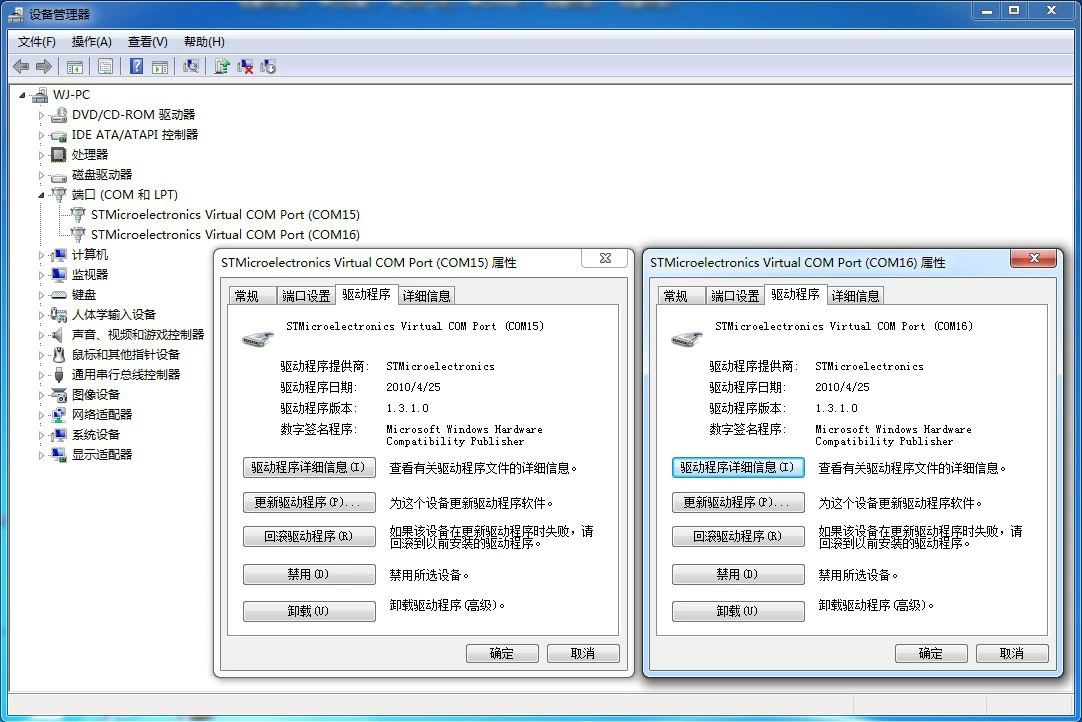Click 确定 in COM16 dialog
This screenshot has height=722, width=1082.
pyautogui.click(x=931, y=653)
